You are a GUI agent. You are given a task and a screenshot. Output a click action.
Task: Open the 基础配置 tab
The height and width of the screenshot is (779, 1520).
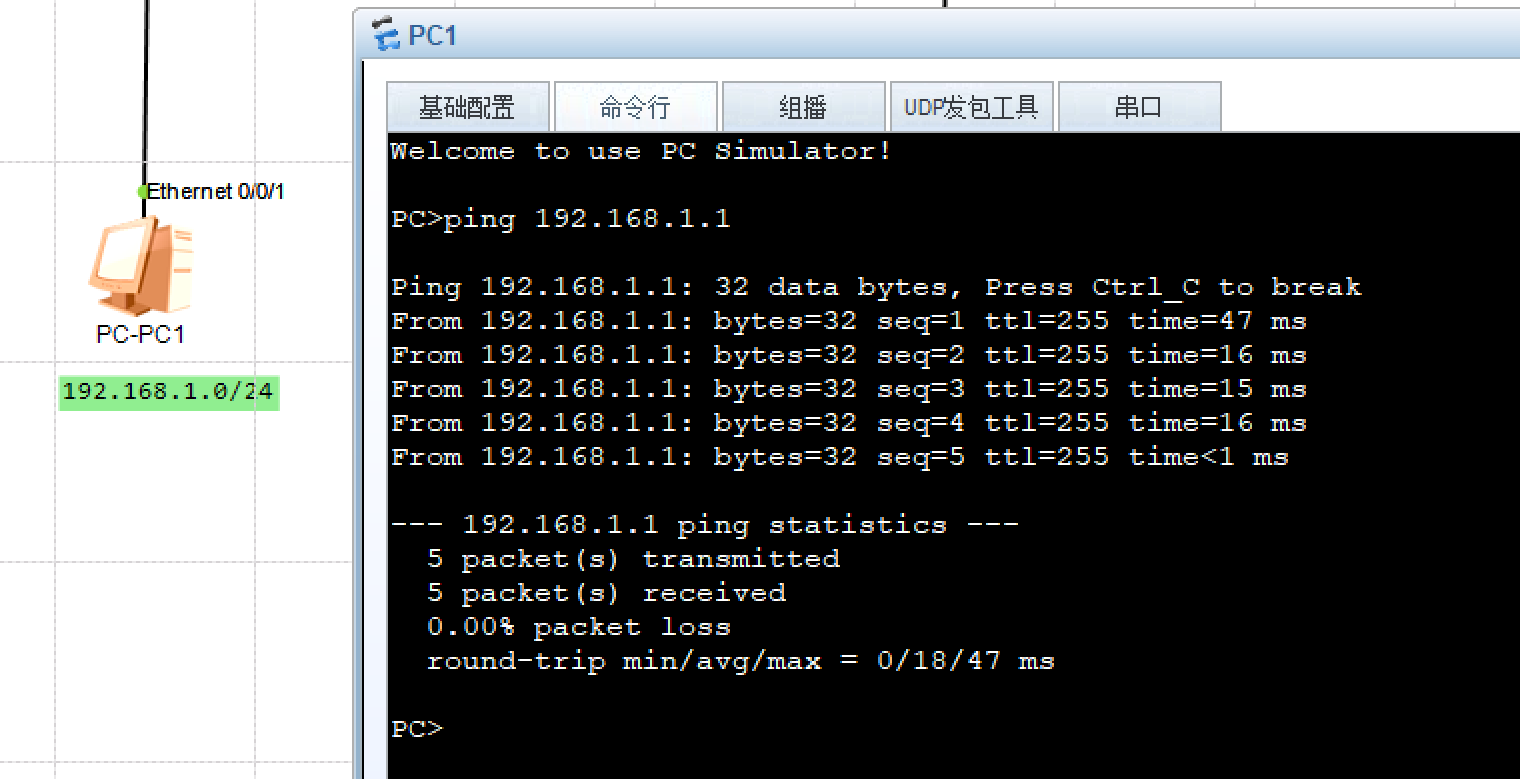click(467, 107)
